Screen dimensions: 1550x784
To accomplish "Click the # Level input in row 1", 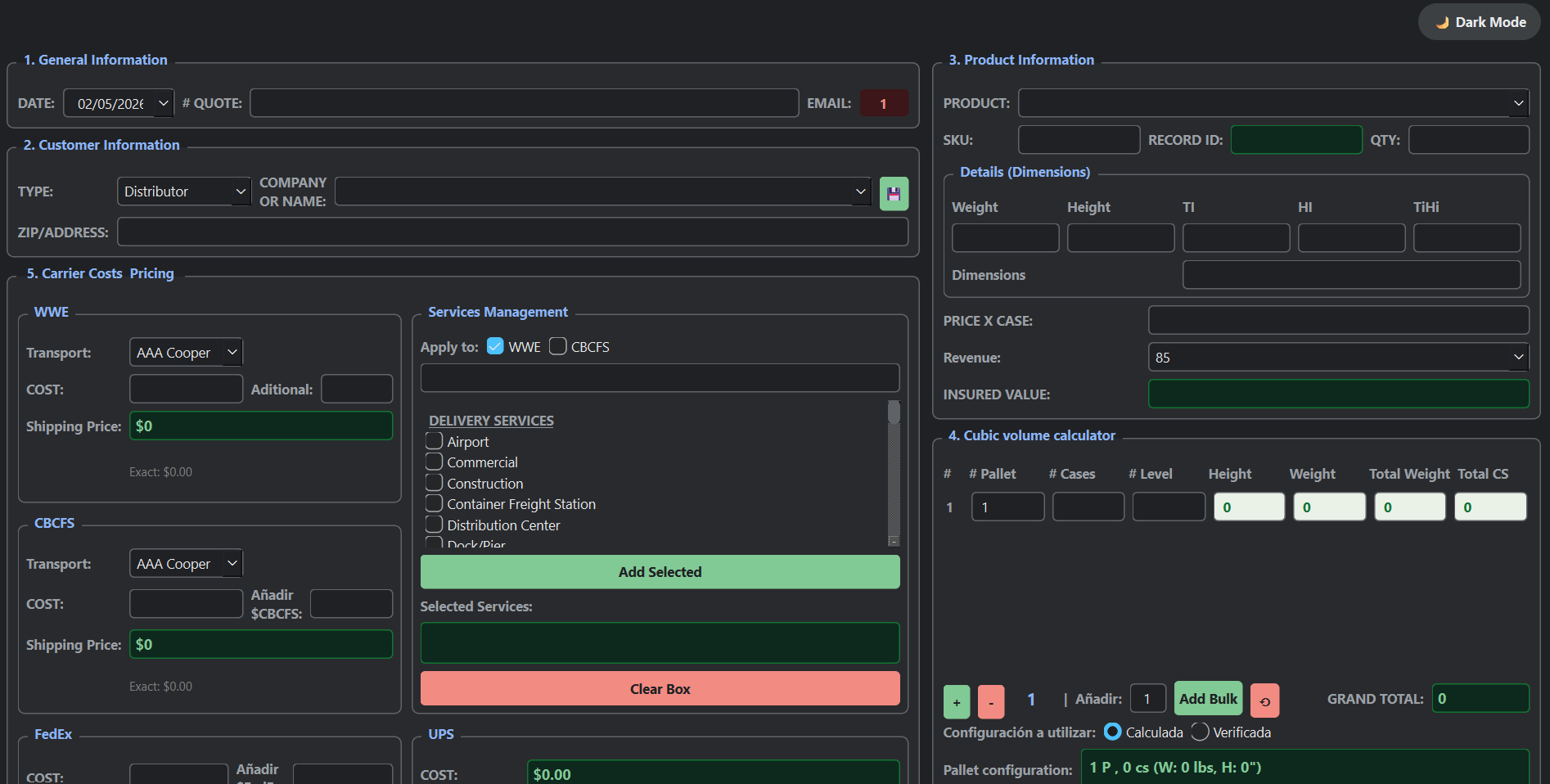I will pos(1169,507).
